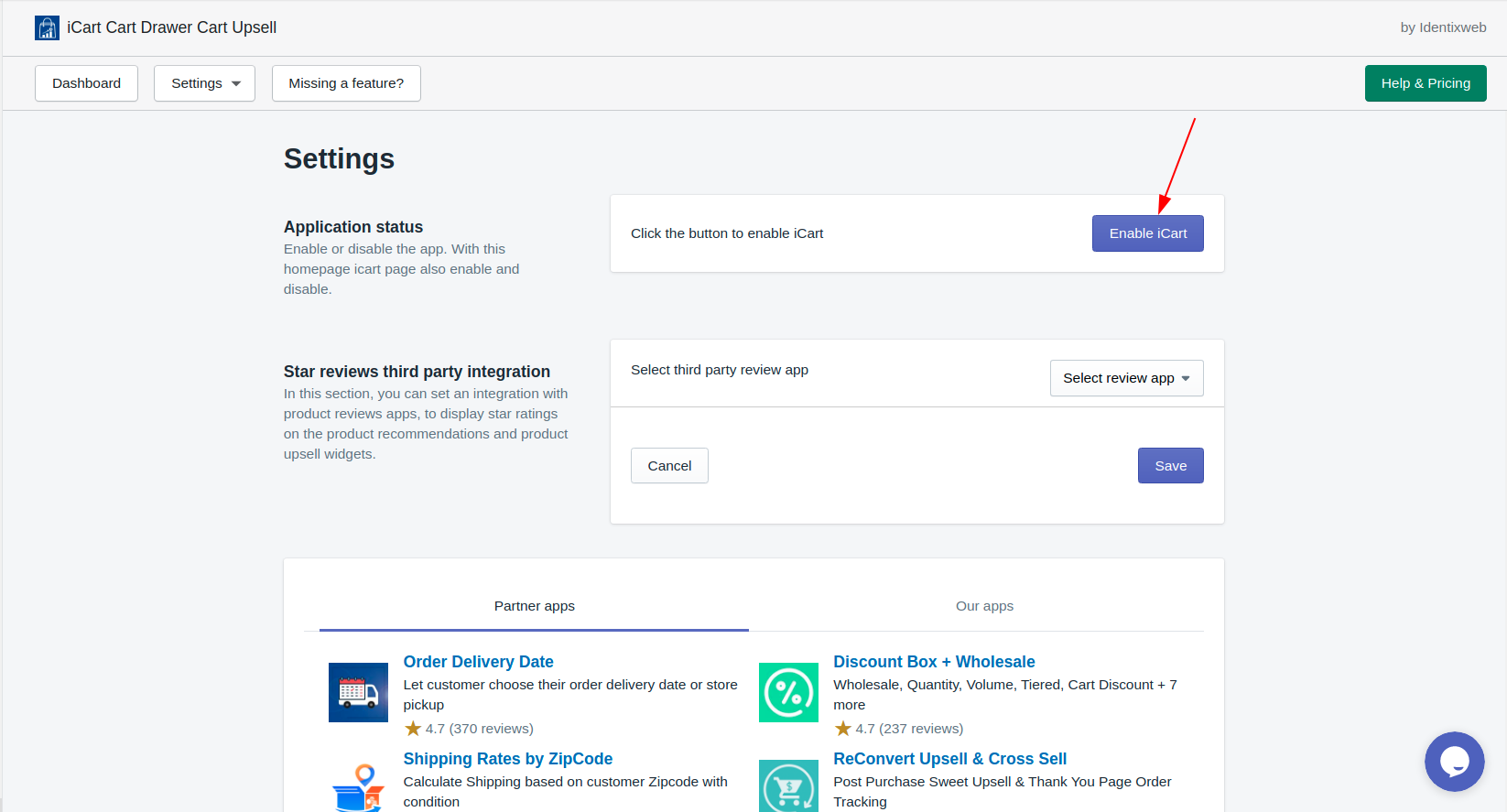
Task: Click the Order Delivery Date truck icon
Action: point(358,692)
